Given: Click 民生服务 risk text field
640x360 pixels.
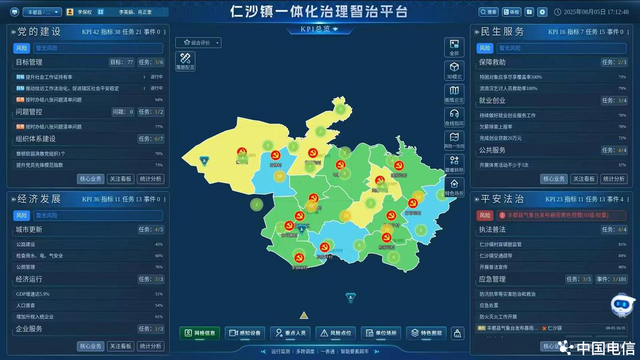Looking at the screenshot, I should coord(561,48).
